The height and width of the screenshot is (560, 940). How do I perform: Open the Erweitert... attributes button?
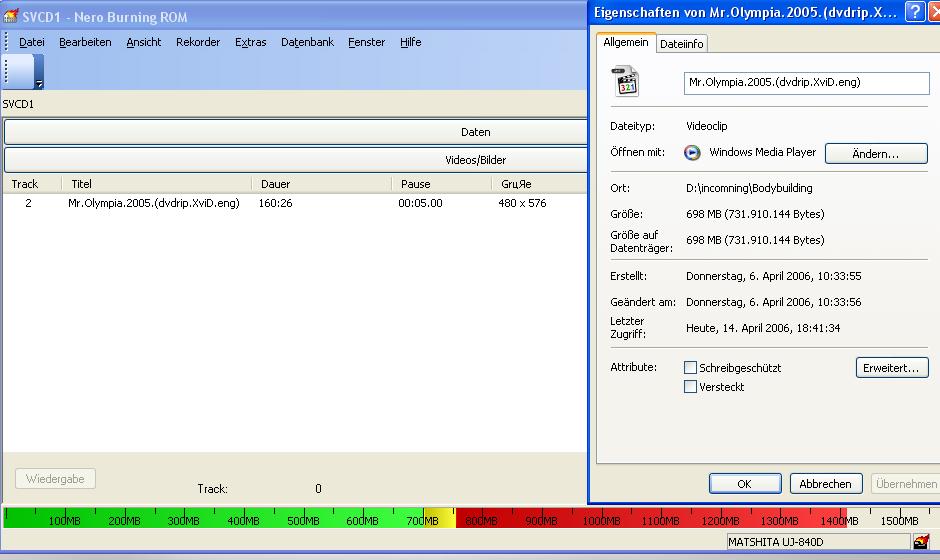click(892, 368)
